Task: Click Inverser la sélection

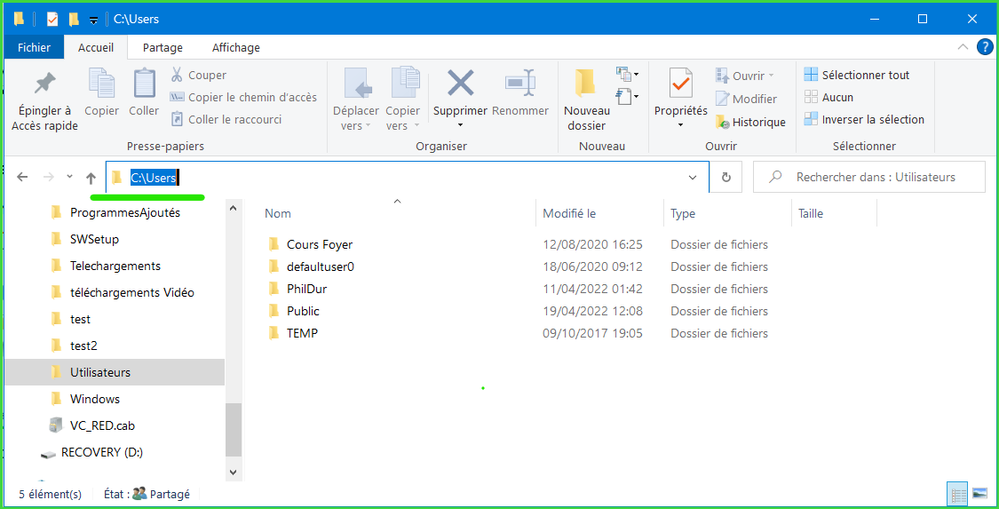Action: coord(865,119)
